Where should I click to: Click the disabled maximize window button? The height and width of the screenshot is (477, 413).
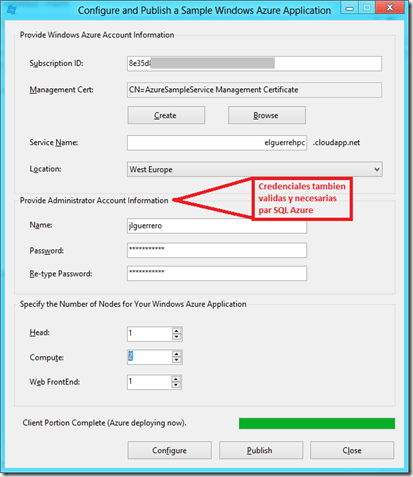pos(367,8)
